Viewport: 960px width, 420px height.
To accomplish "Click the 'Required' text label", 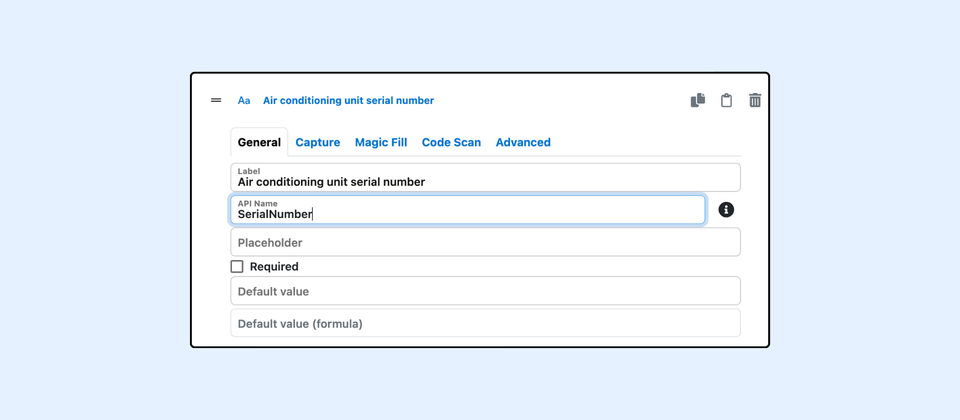I will [x=274, y=267].
